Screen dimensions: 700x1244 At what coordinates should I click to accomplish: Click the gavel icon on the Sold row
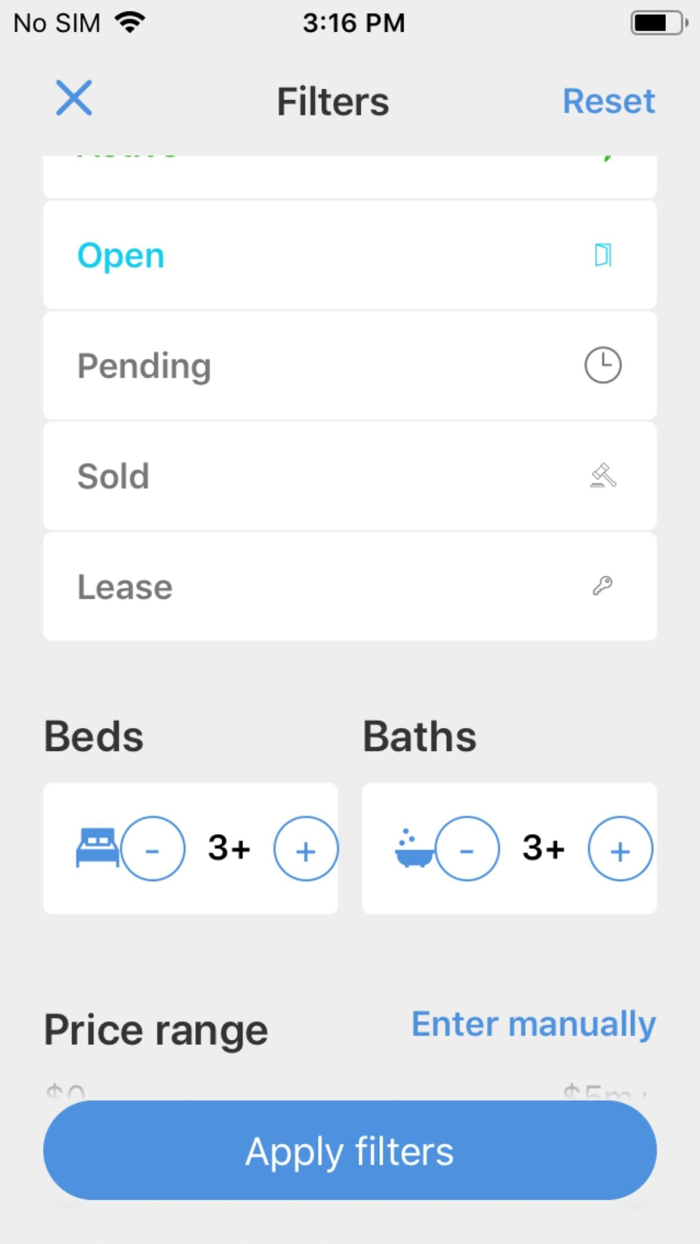point(602,476)
